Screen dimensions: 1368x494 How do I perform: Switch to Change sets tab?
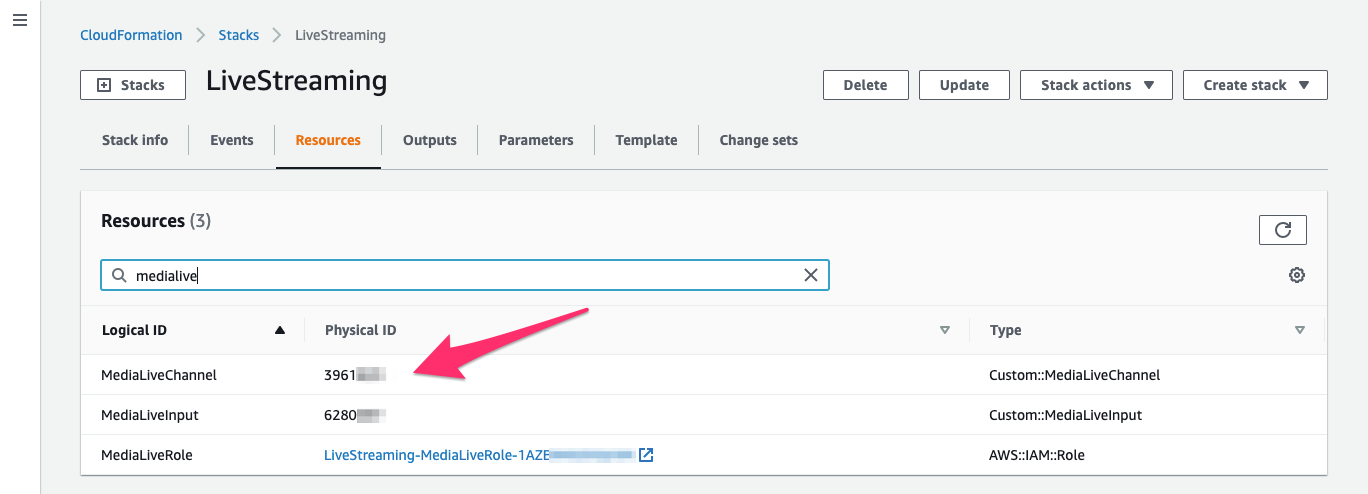pyautogui.click(x=759, y=140)
